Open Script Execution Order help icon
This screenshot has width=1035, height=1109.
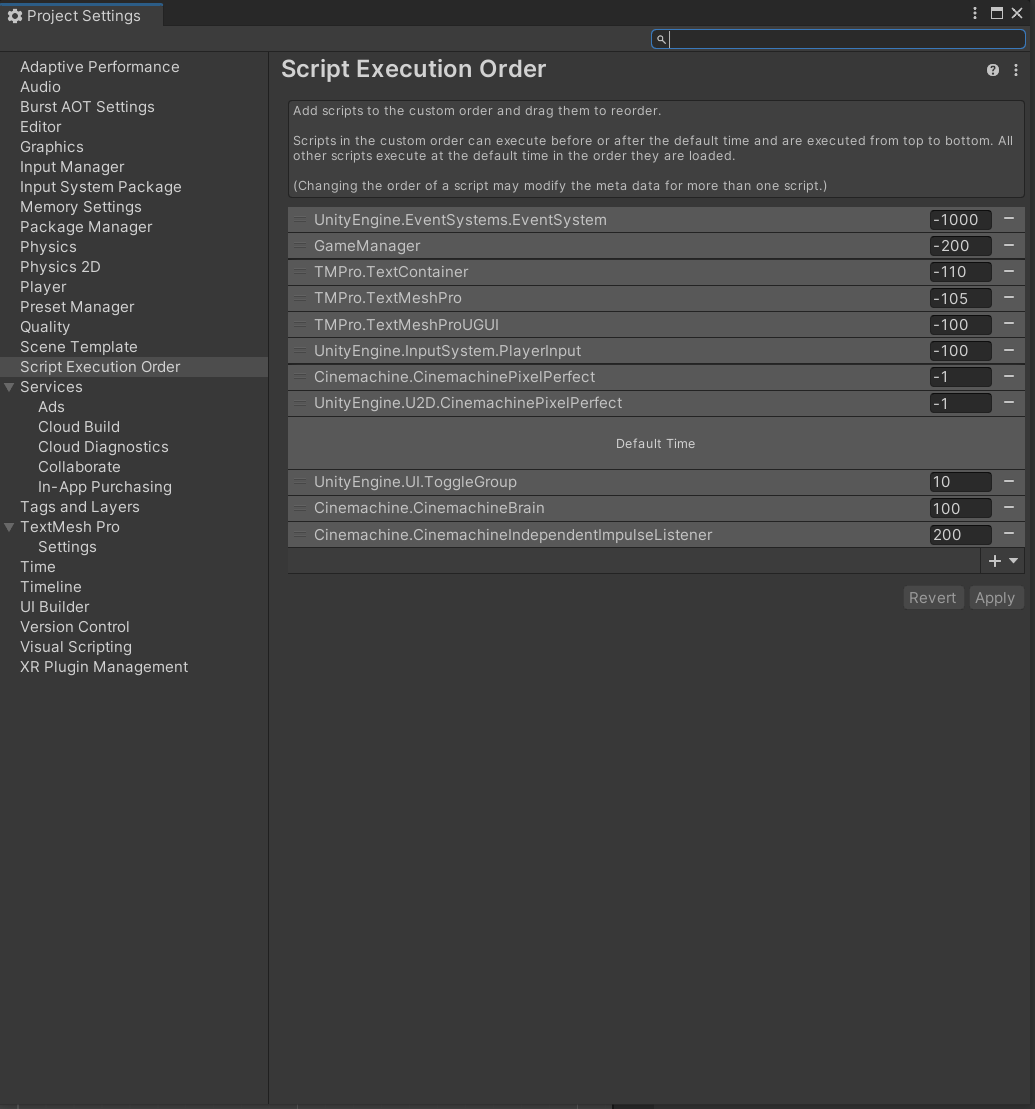pyautogui.click(x=993, y=70)
